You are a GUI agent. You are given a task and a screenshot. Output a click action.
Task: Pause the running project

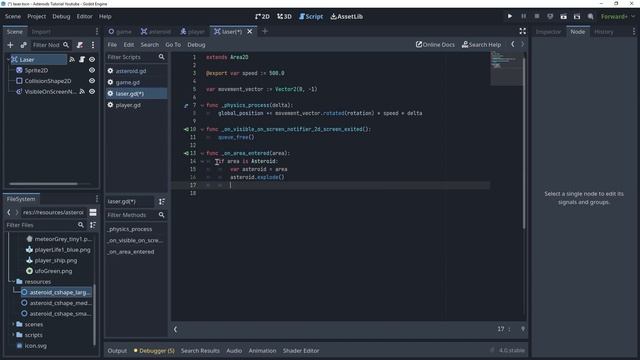point(523,16)
